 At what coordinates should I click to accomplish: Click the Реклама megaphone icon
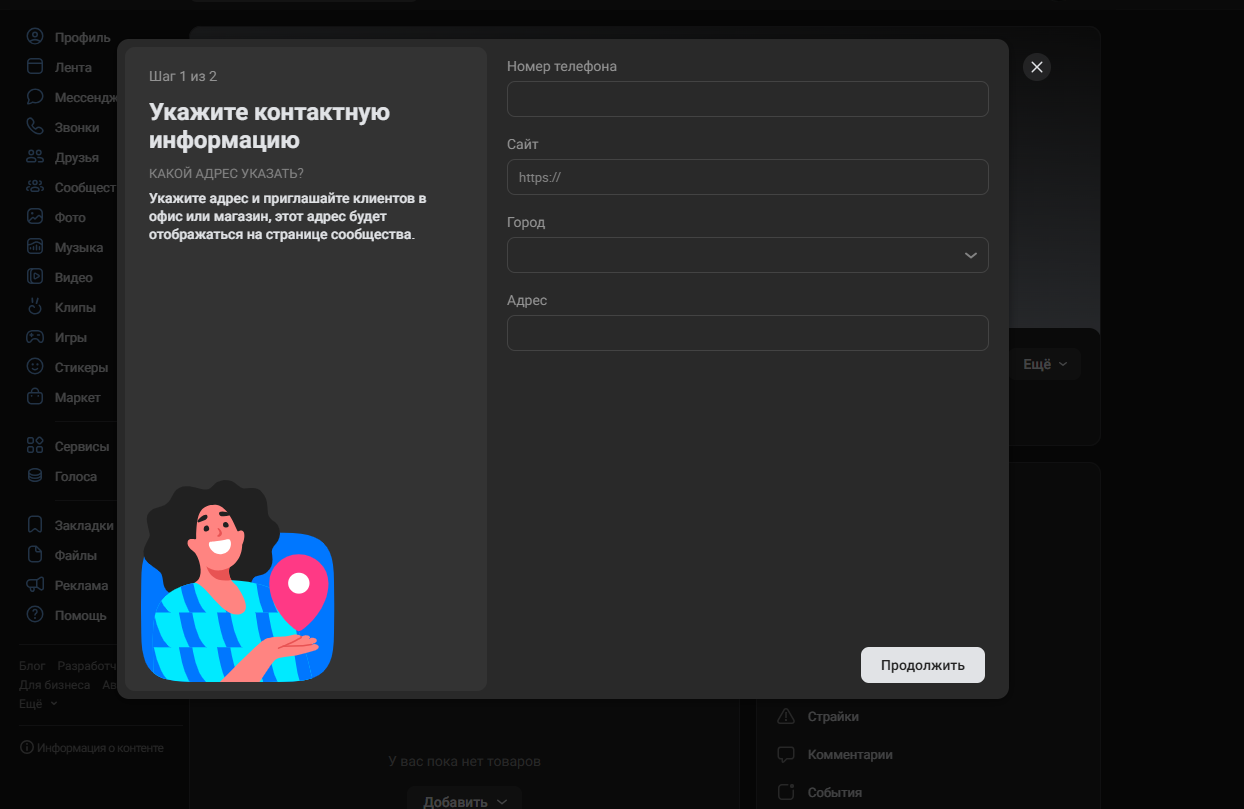(35, 585)
